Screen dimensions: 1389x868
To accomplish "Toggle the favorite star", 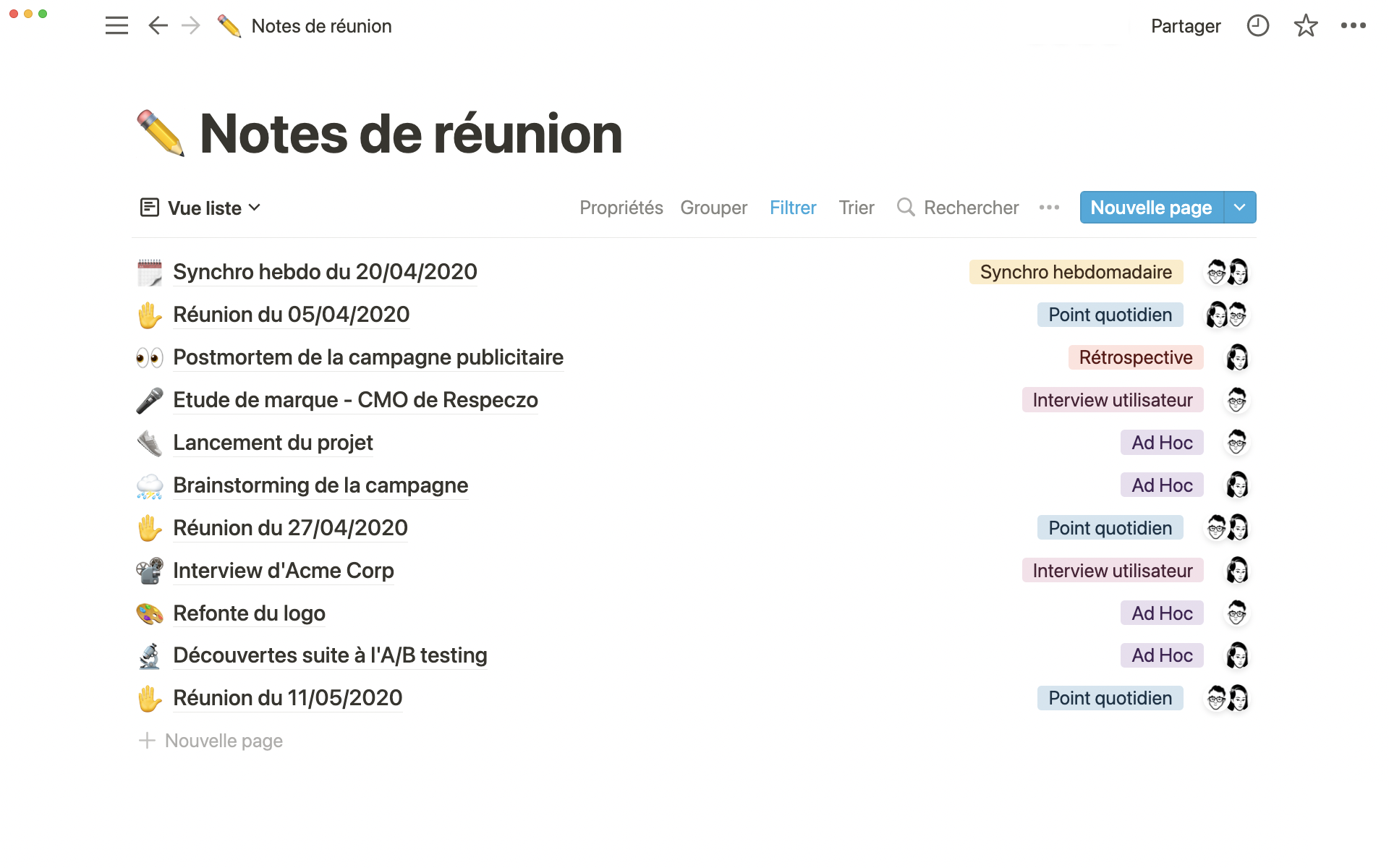I will pyautogui.click(x=1306, y=26).
